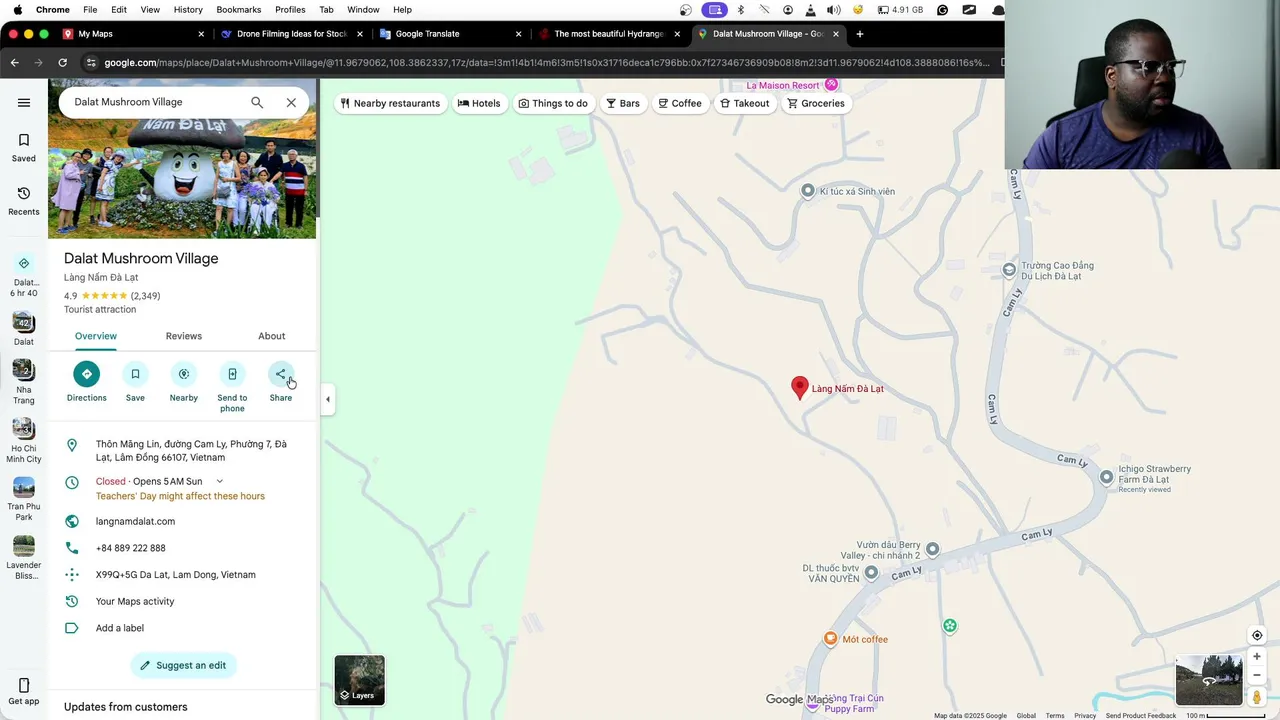The width and height of the screenshot is (1280, 720).
Task: Filter by Nearby restaurants chip
Action: [x=390, y=103]
